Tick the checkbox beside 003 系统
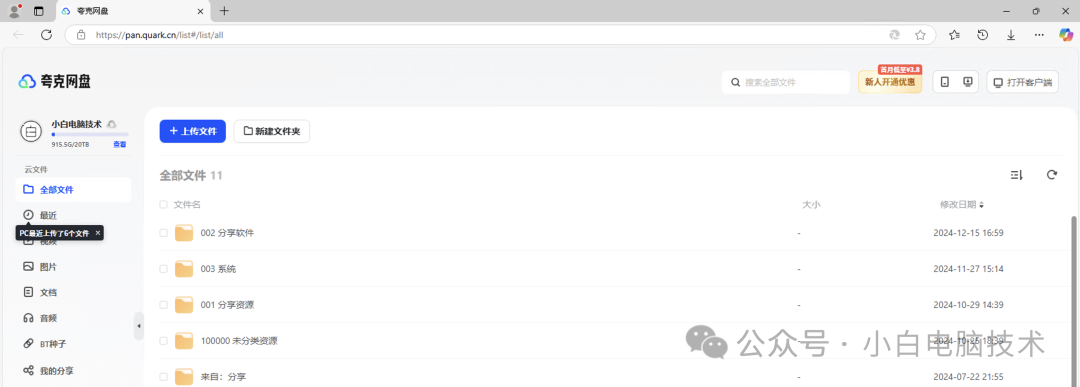 pos(163,269)
